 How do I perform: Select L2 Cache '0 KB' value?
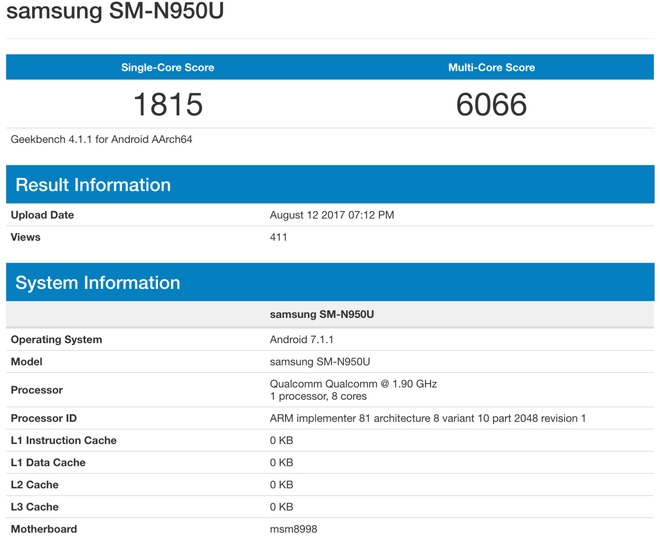tap(282, 485)
